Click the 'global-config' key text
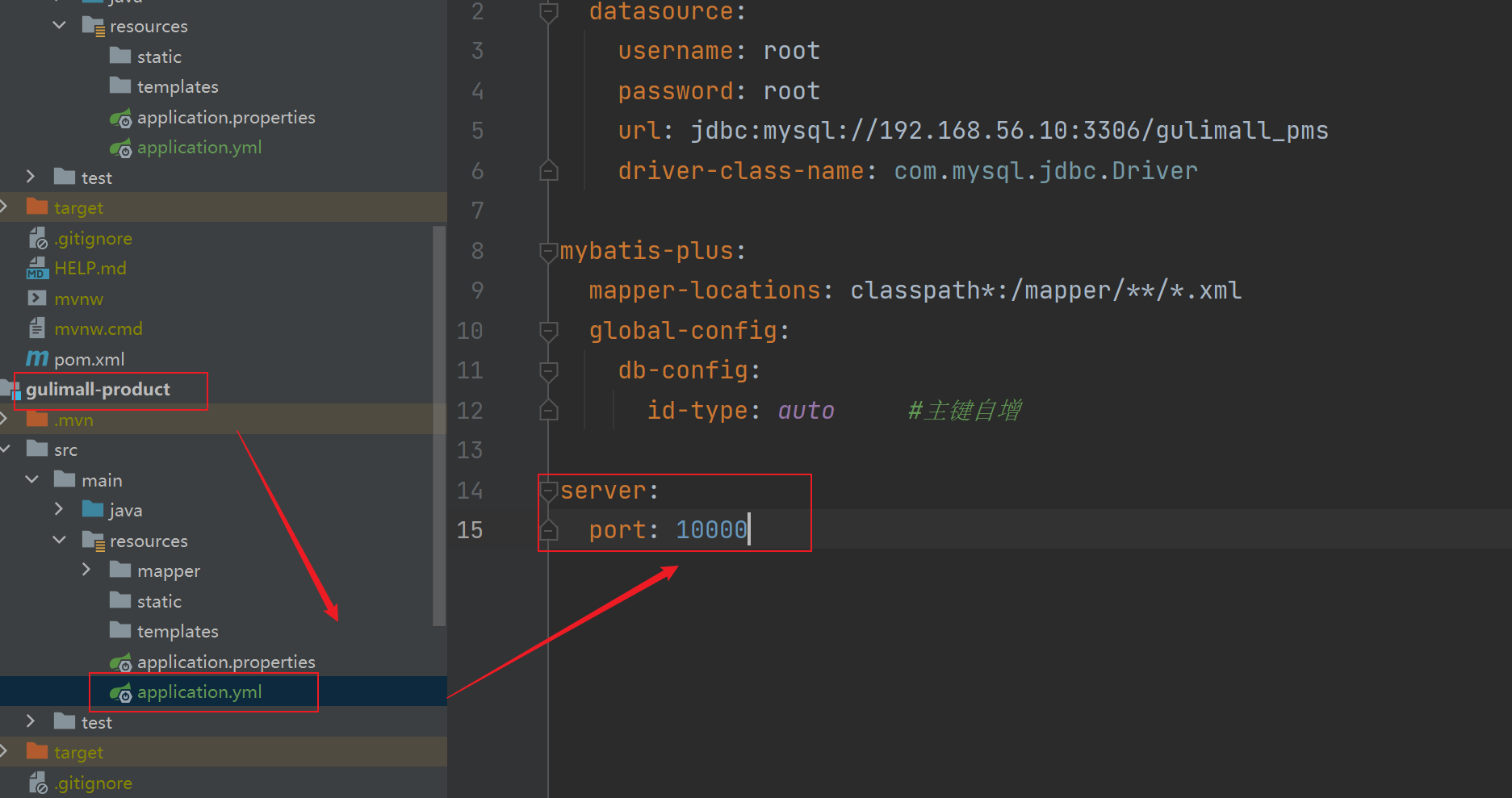 coord(683,330)
